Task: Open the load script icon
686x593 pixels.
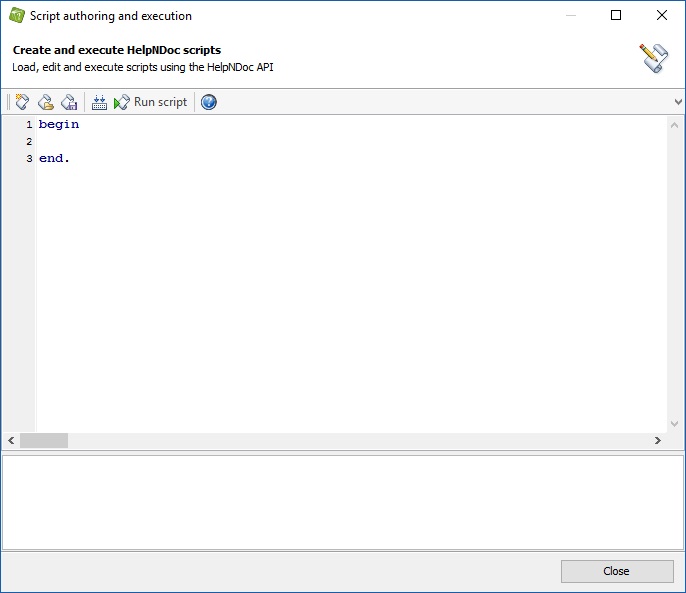Action: (x=46, y=102)
